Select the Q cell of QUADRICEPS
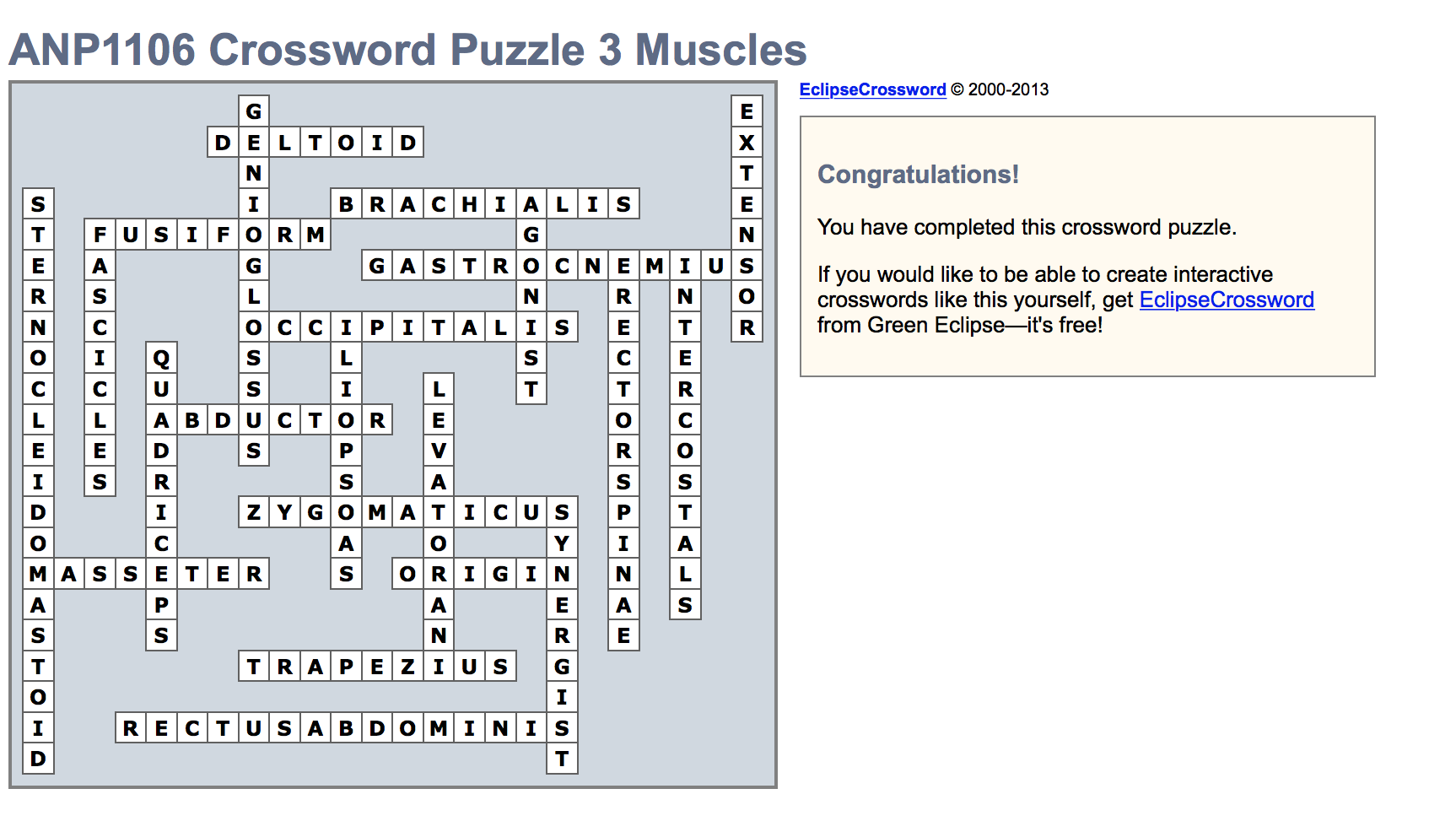This screenshot has height=832, width=1456. (x=161, y=359)
